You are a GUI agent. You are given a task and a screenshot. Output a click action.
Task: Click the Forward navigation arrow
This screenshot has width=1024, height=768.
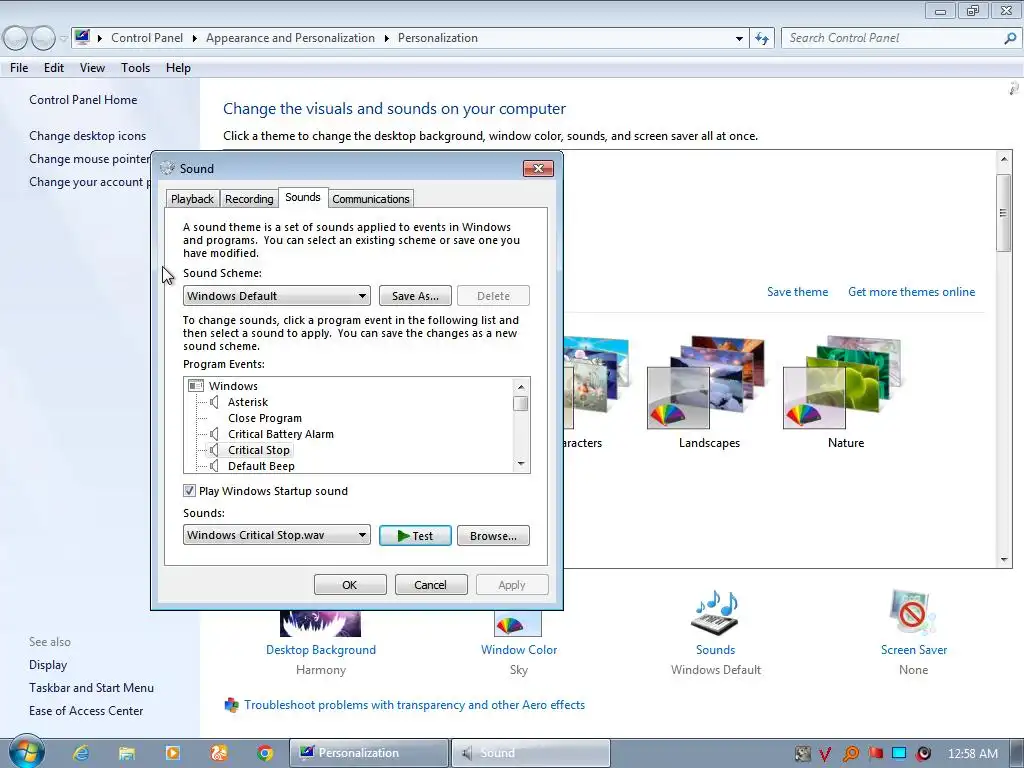43,39
